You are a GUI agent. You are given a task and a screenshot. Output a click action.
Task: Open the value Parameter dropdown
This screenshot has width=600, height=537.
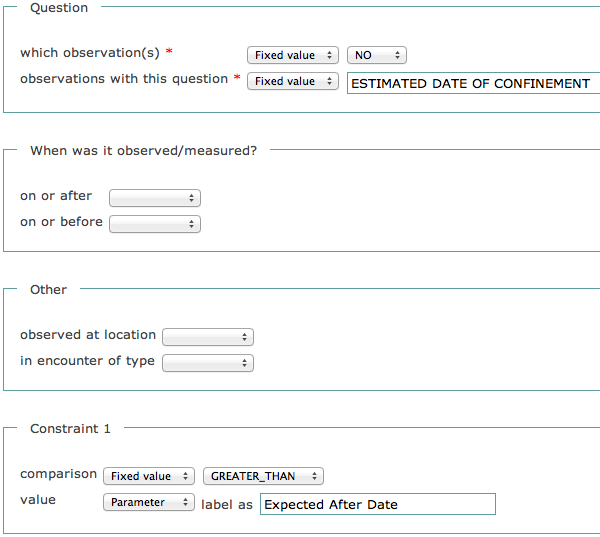(x=148, y=503)
